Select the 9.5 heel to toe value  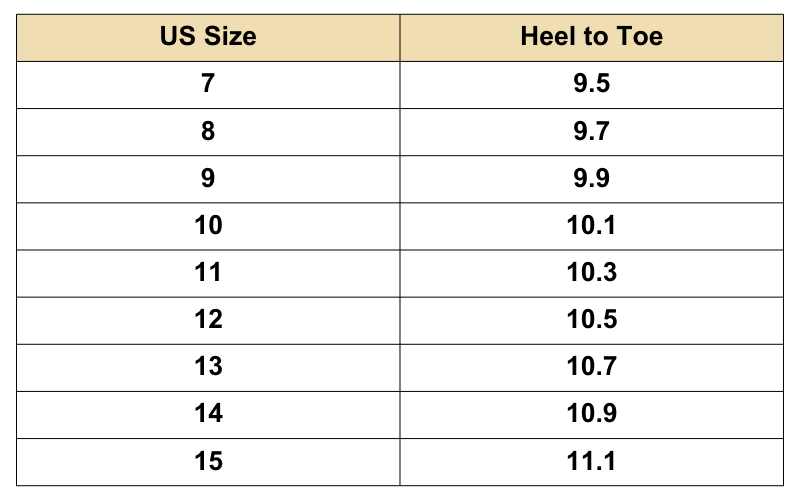click(591, 84)
